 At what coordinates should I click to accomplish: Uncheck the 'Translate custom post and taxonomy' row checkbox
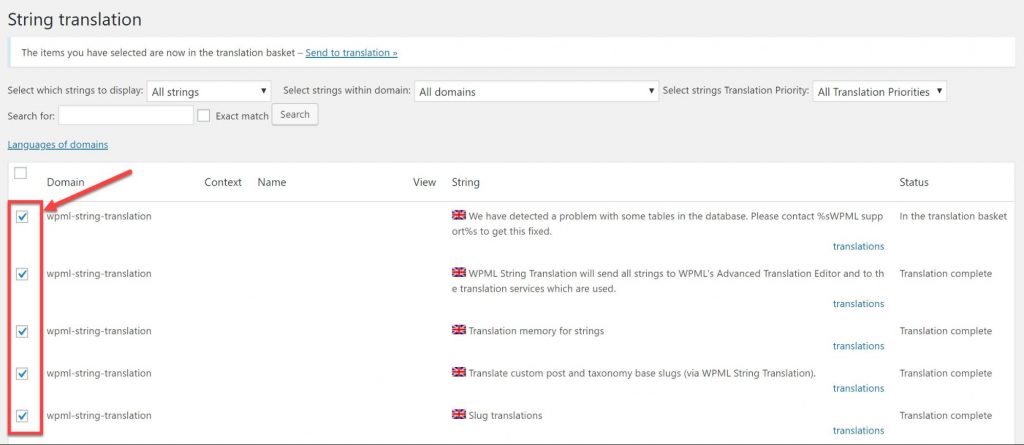point(22,374)
